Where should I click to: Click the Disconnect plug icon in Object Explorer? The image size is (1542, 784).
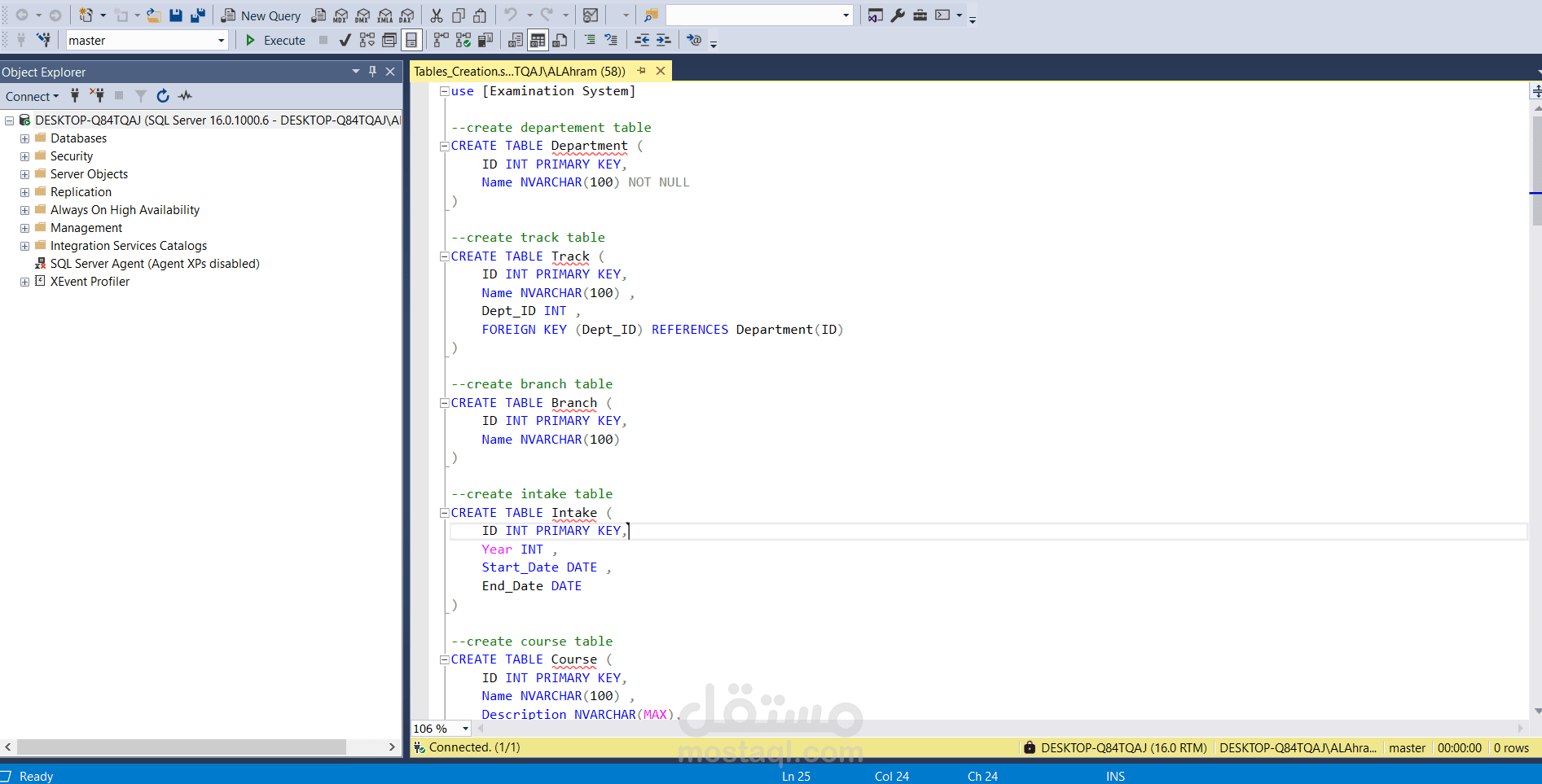point(97,96)
